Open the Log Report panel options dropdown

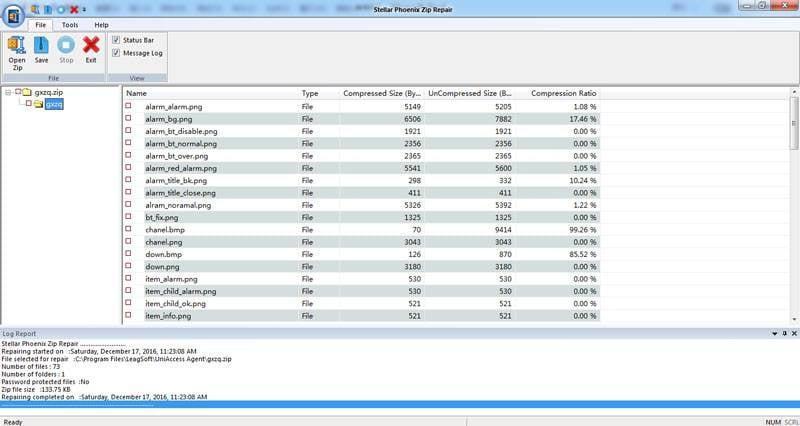(x=774, y=332)
